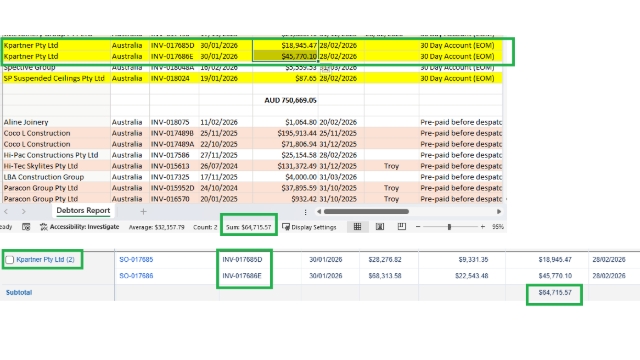This screenshot has height=360, width=640.
Task: Select SP Suspended Ceilings Pty Ltd cell
Action: [56, 78]
